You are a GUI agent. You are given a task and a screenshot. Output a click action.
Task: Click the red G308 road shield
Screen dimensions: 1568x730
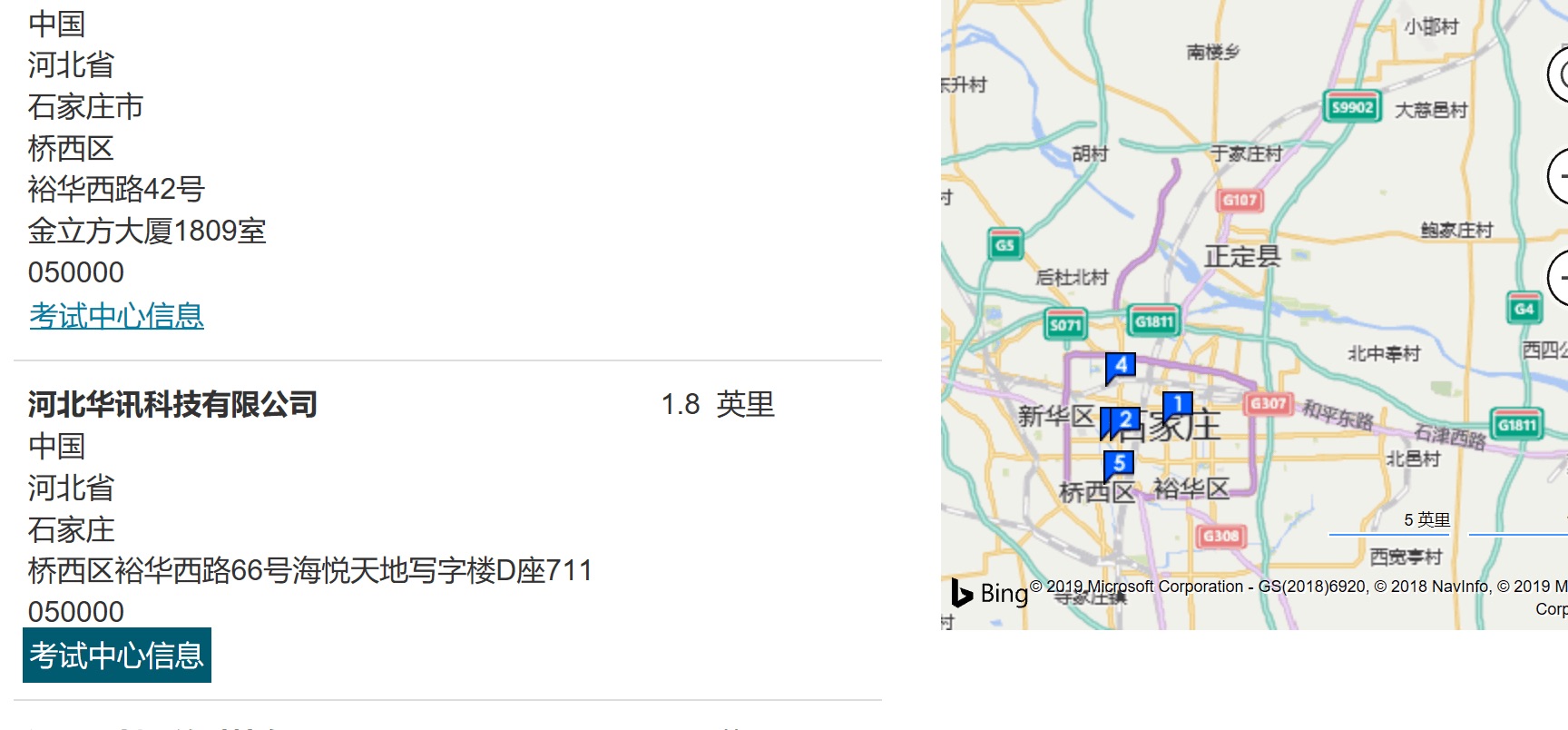[1220, 536]
